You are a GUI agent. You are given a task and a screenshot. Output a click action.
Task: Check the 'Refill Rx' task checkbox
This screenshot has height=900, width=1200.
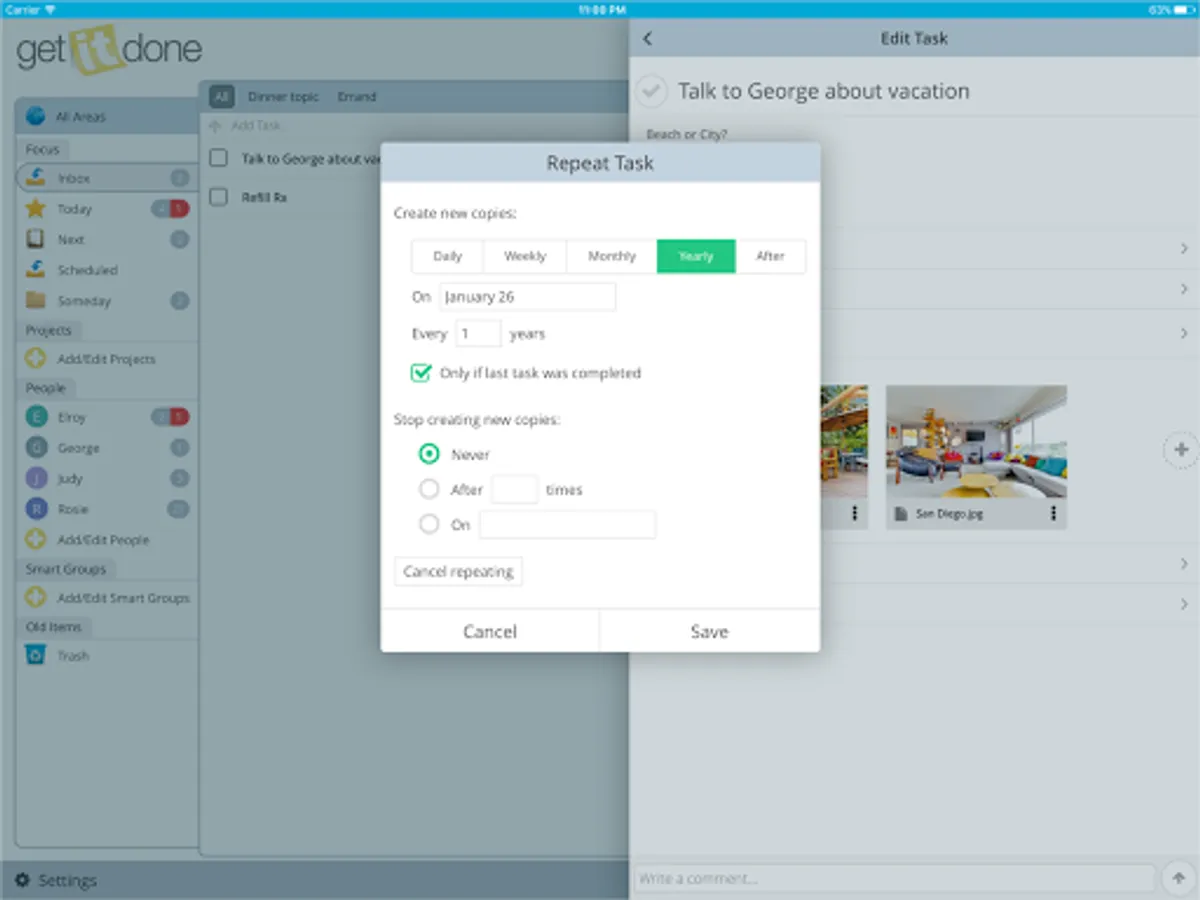coord(218,197)
